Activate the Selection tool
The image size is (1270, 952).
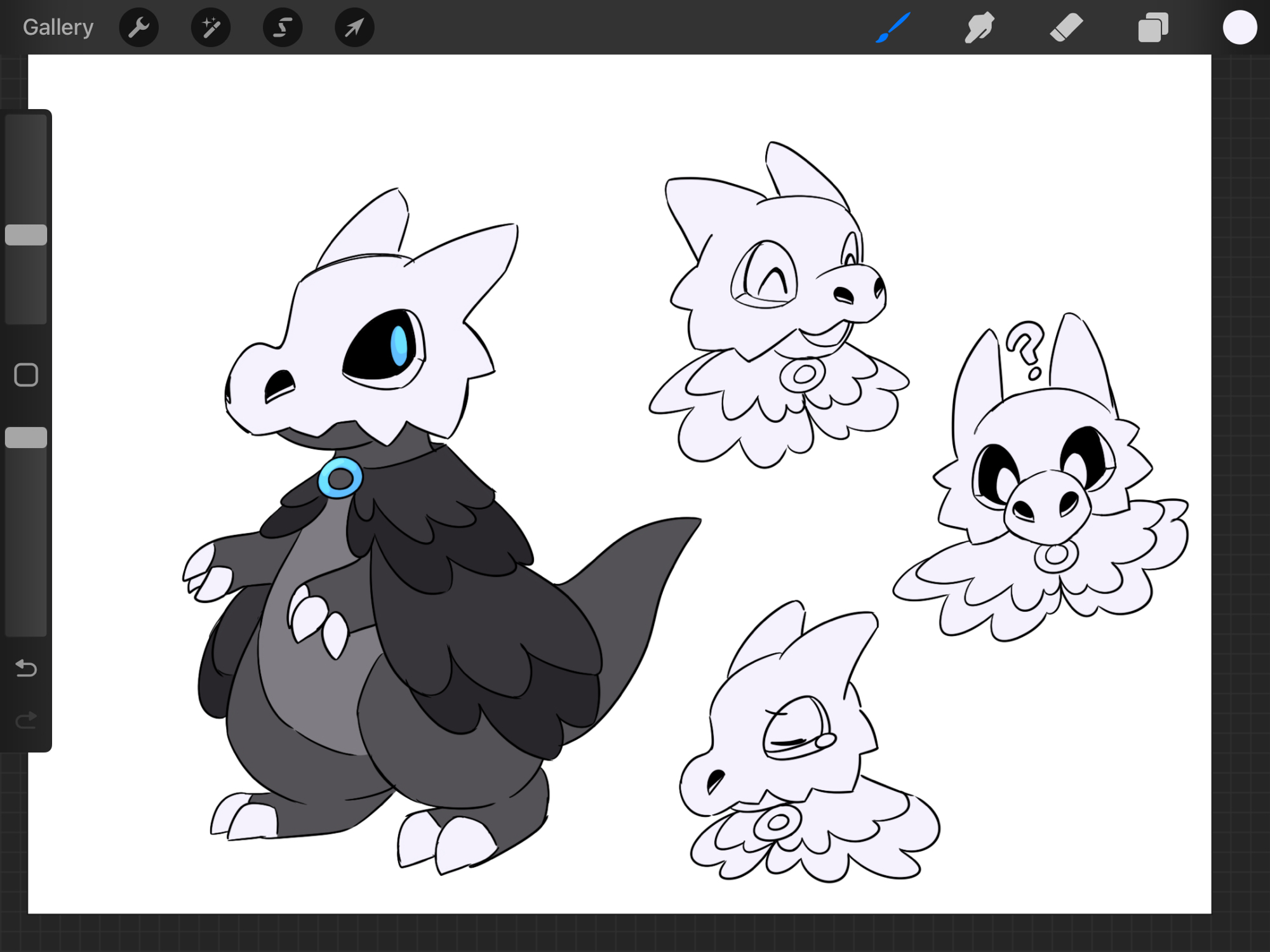283,27
